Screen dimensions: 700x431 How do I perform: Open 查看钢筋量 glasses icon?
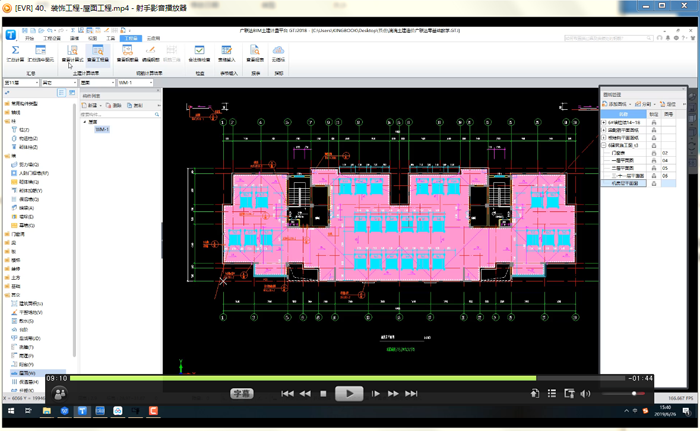coord(127,50)
